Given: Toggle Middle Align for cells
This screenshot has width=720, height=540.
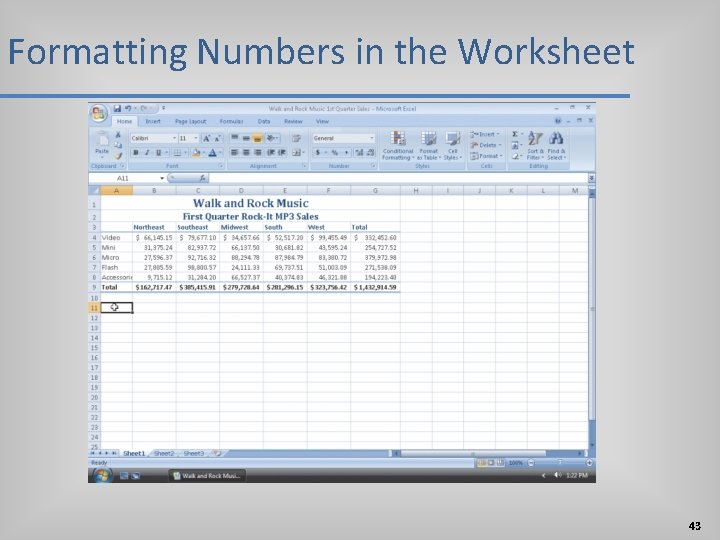Looking at the screenshot, I should pyautogui.click(x=246, y=138).
